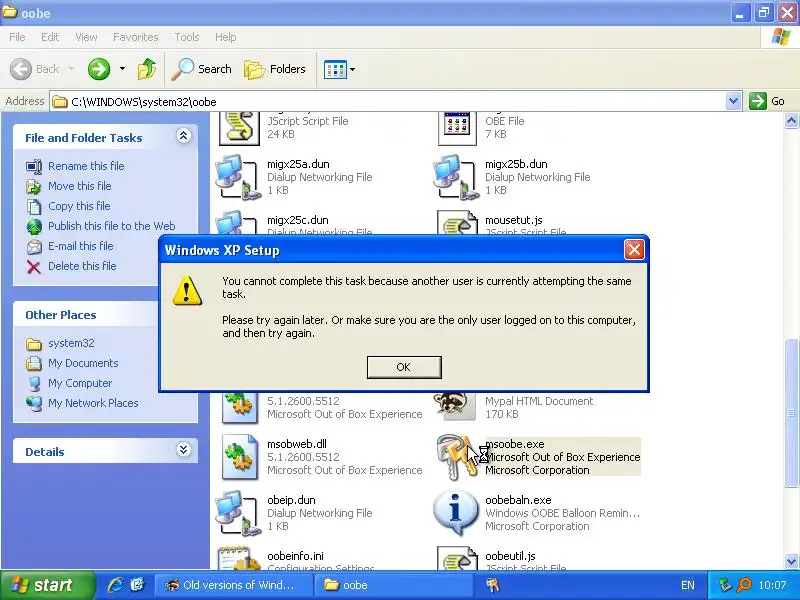The height and width of the screenshot is (600, 800).
Task: Click Rename this file
Action: [x=86, y=166]
